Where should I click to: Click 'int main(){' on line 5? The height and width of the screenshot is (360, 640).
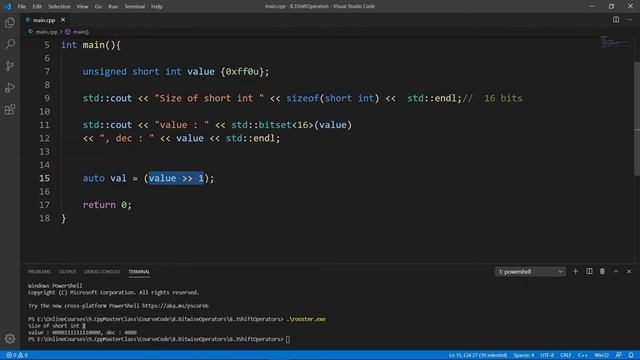[91, 45]
